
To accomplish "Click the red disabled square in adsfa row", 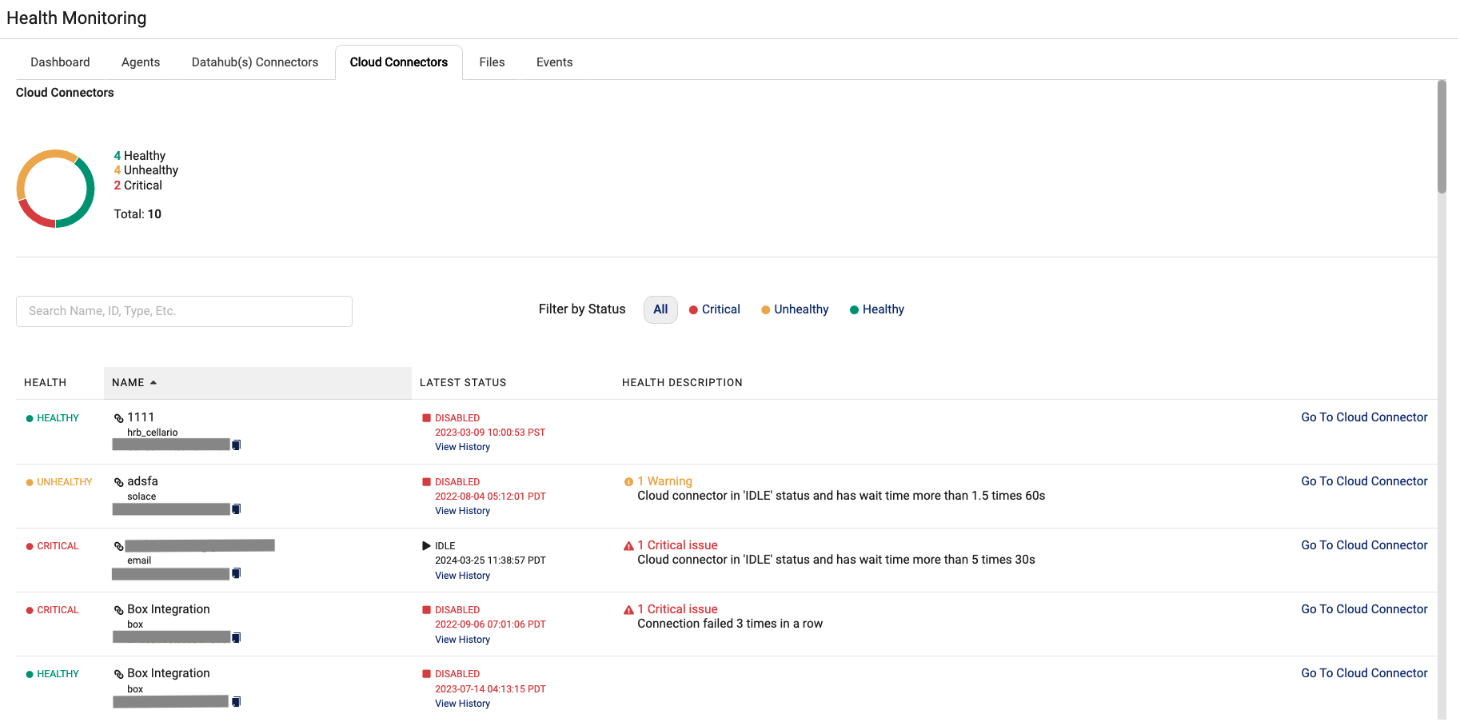I will [x=426, y=482].
